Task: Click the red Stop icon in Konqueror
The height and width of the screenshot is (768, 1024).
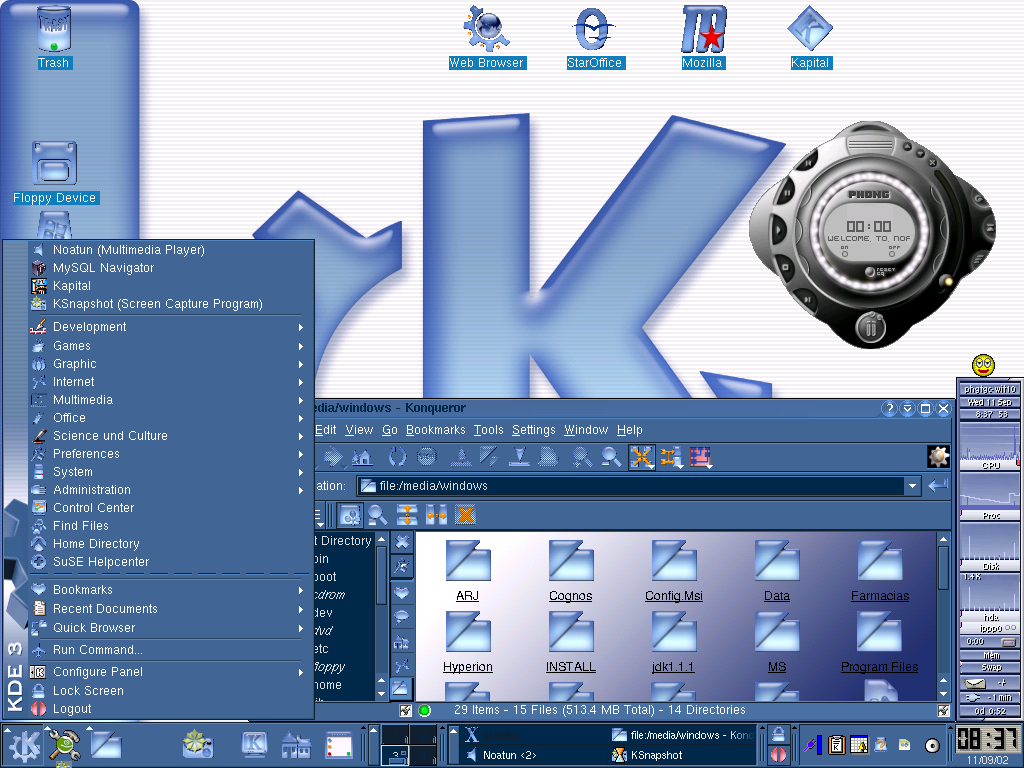Action: pos(426,456)
